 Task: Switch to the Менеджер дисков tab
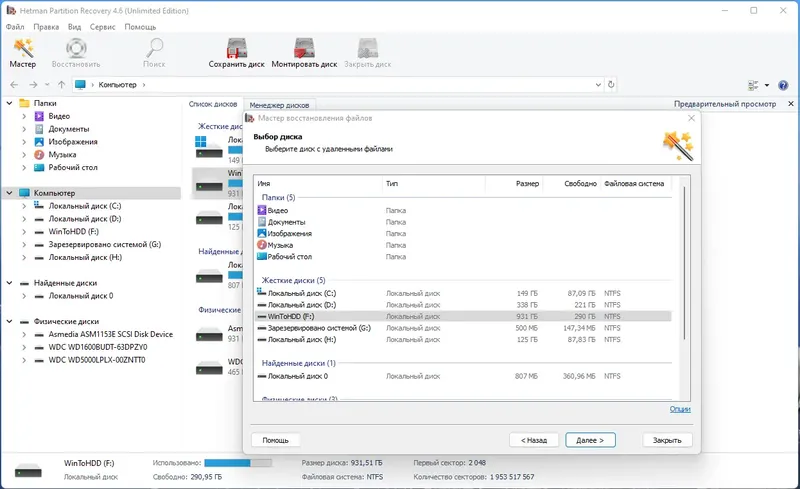click(279, 105)
